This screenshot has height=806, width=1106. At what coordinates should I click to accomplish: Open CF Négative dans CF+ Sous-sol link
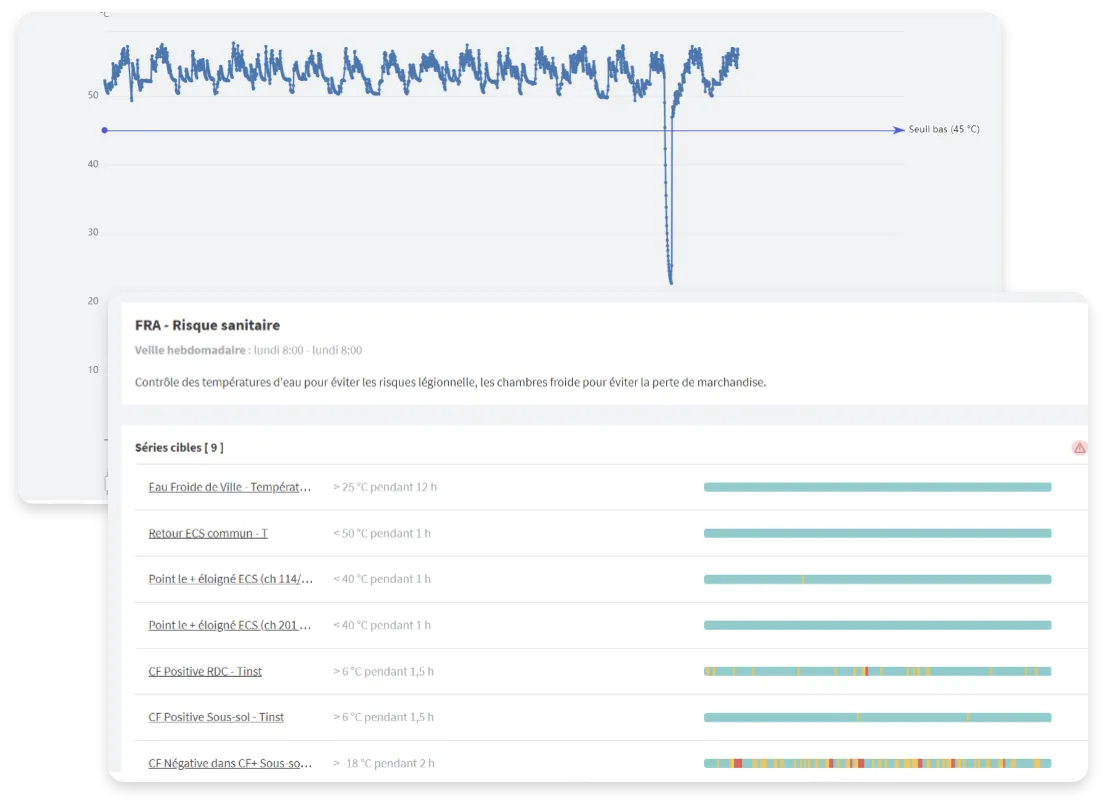click(230, 763)
